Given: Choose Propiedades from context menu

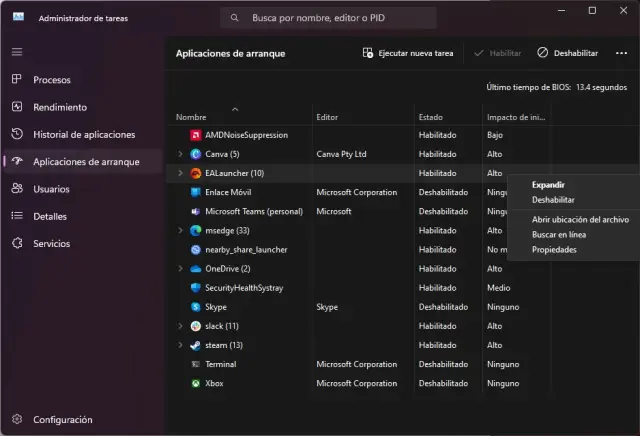Looking at the screenshot, I should [554, 249].
